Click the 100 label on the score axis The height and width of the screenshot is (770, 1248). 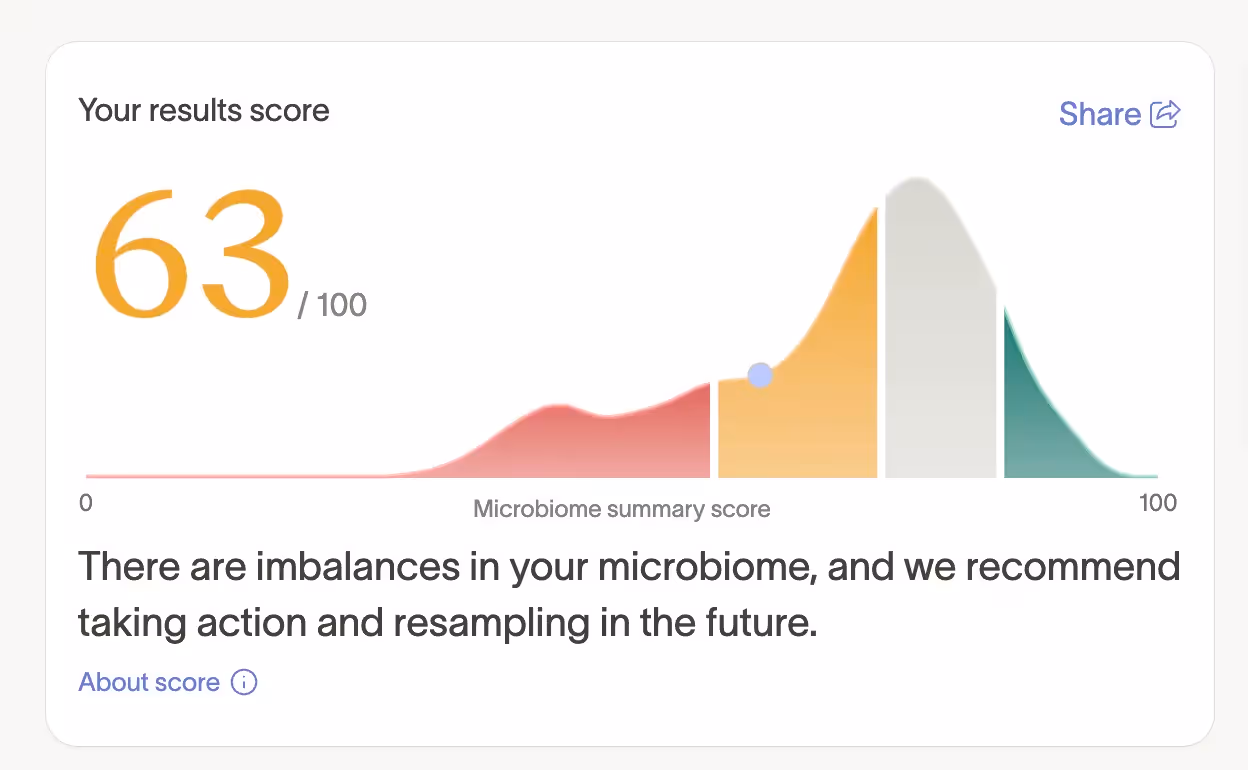click(x=1158, y=503)
